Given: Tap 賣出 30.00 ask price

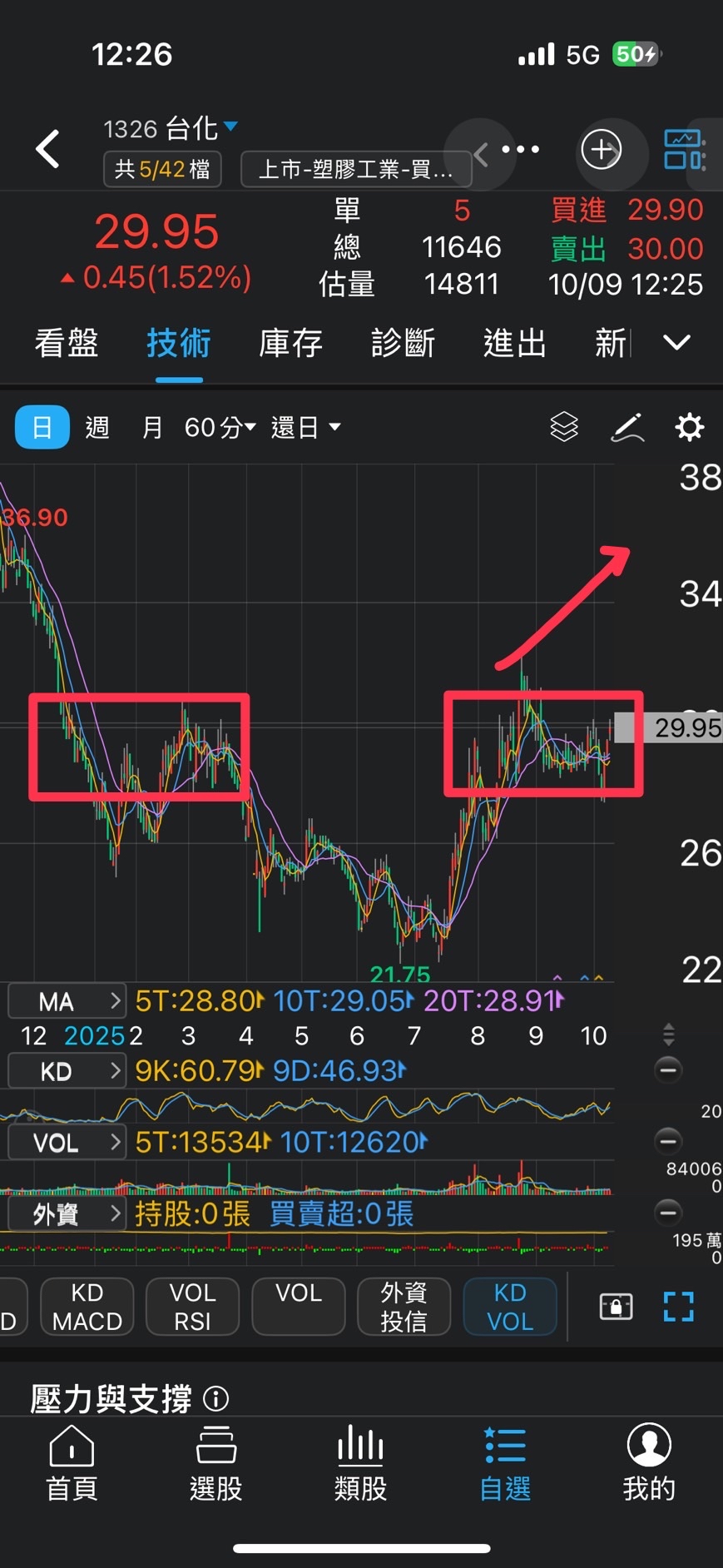Looking at the screenshot, I should (x=626, y=248).
